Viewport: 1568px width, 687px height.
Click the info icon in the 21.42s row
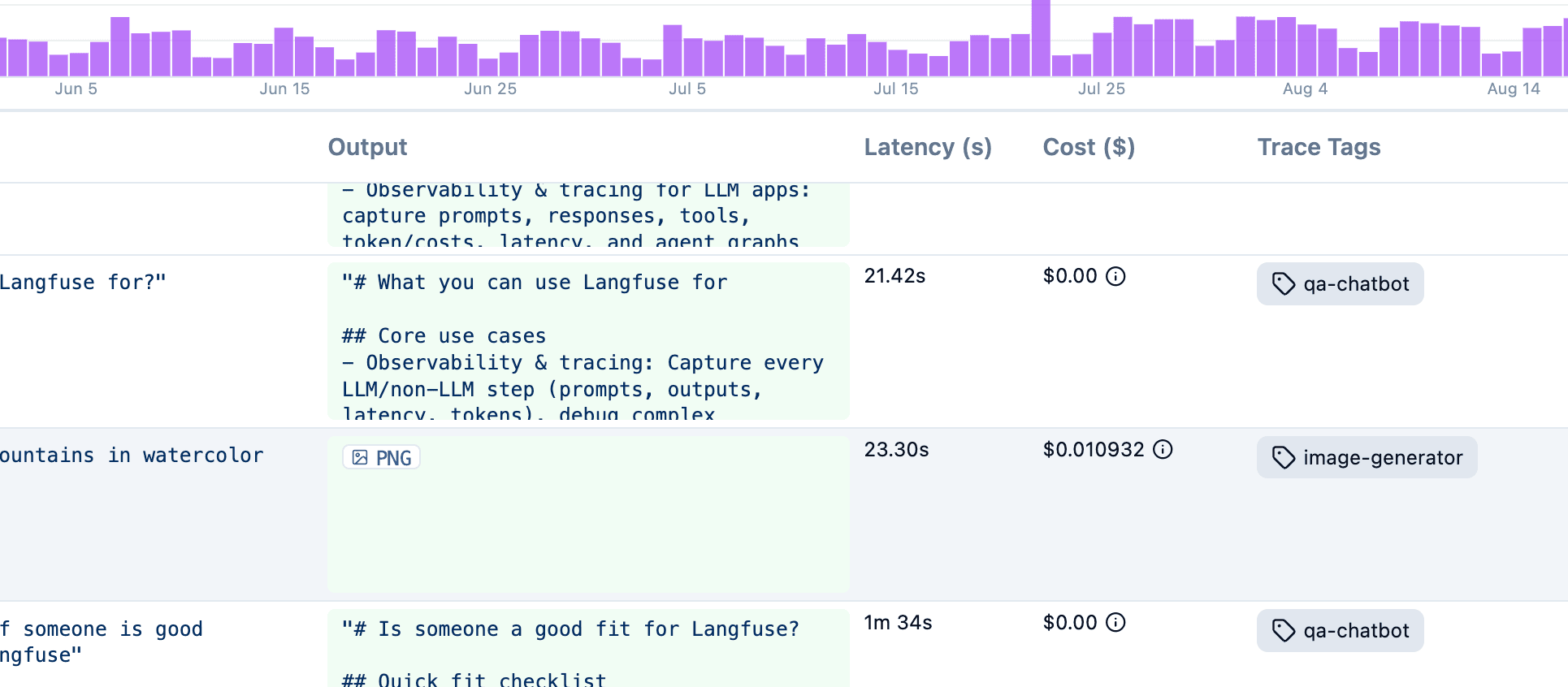point(1116,276)
